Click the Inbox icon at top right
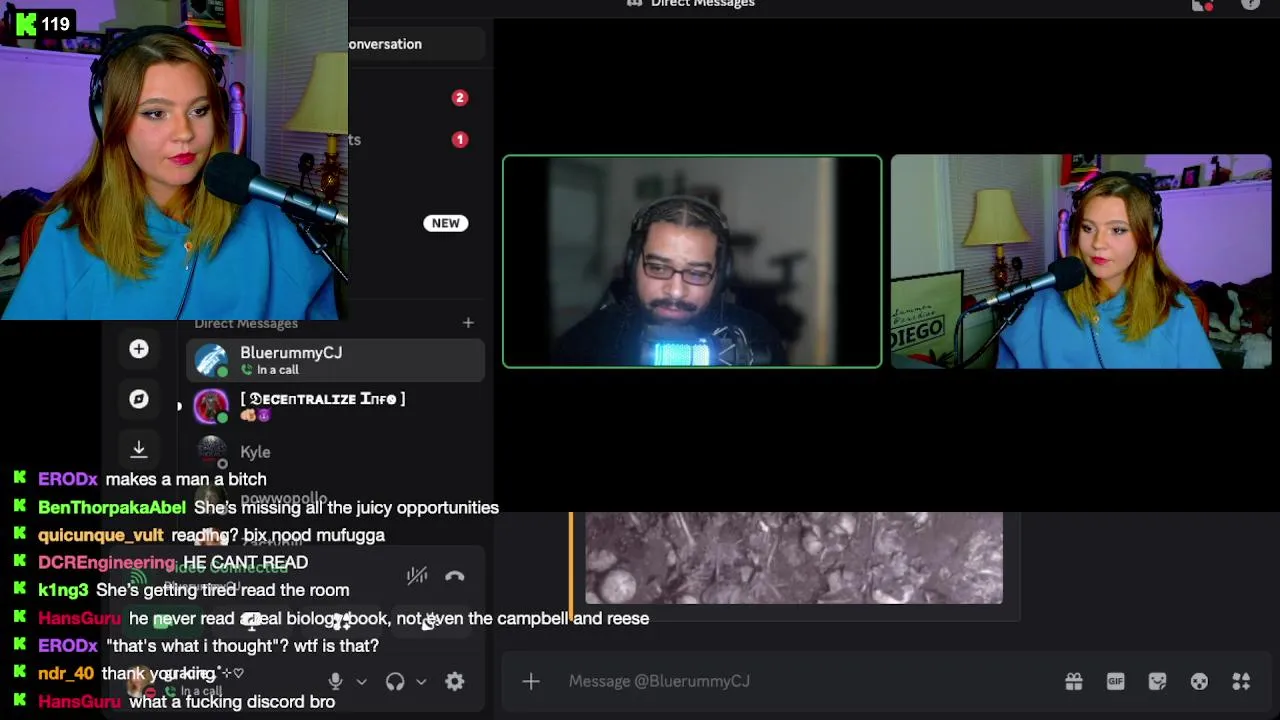The image size is (1280, 720). pos(1203,4)
